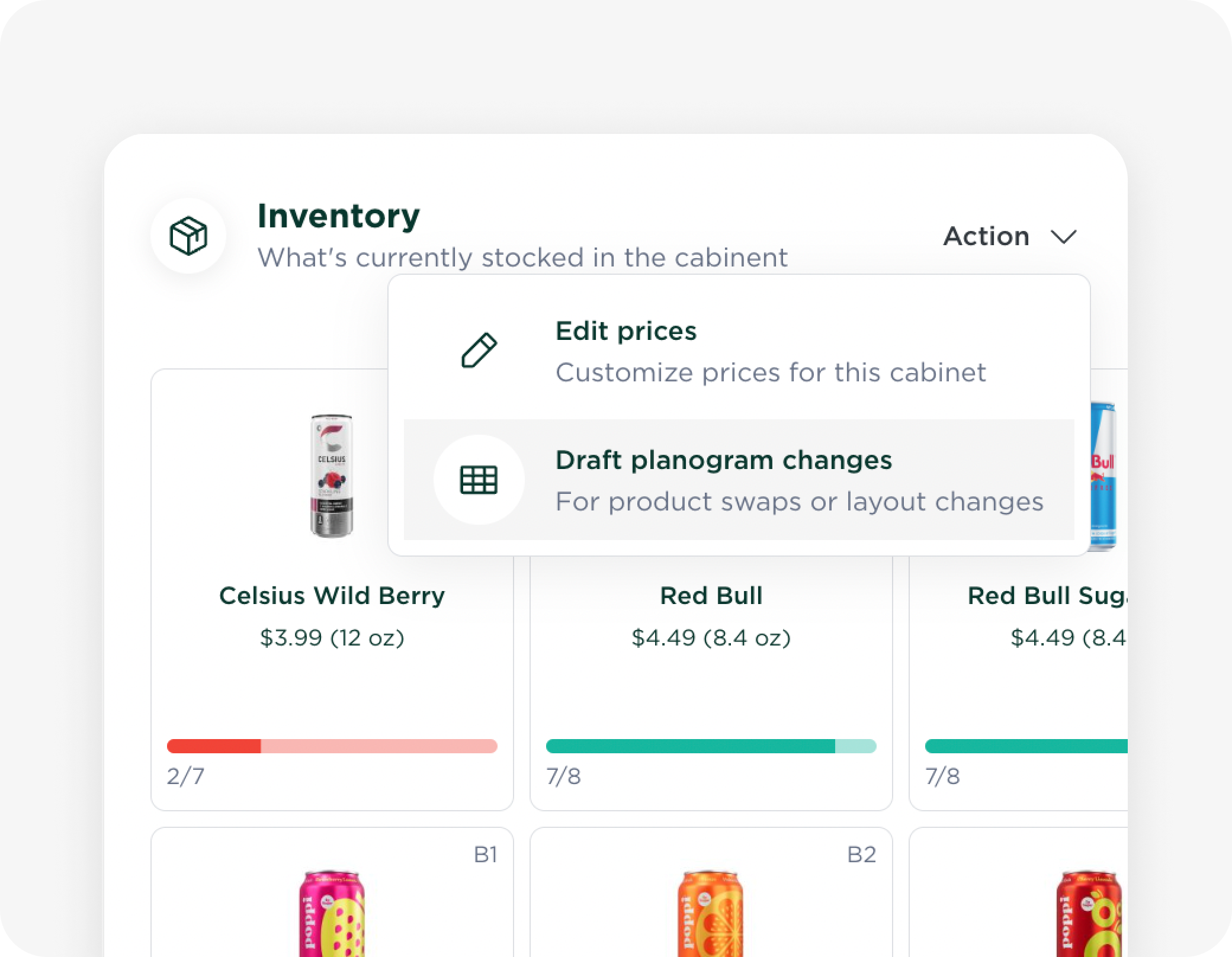Click the Inventory box icon
The width and height of the screenshot is (1232, 957).
[x=188, y=236]
